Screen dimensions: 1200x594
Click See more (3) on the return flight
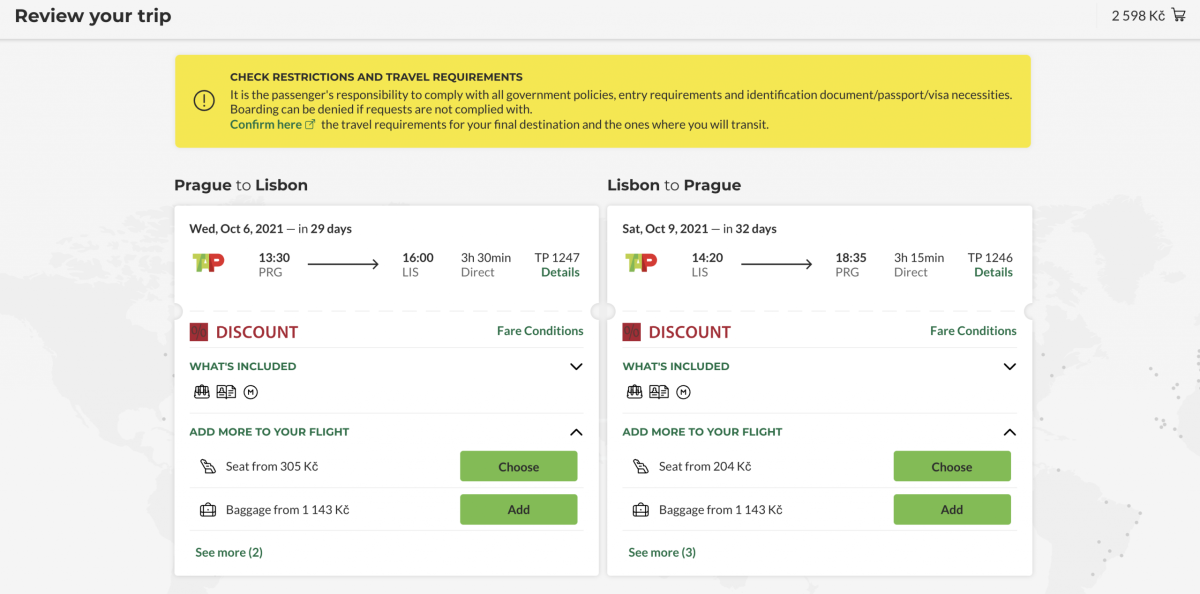(661, 552)
